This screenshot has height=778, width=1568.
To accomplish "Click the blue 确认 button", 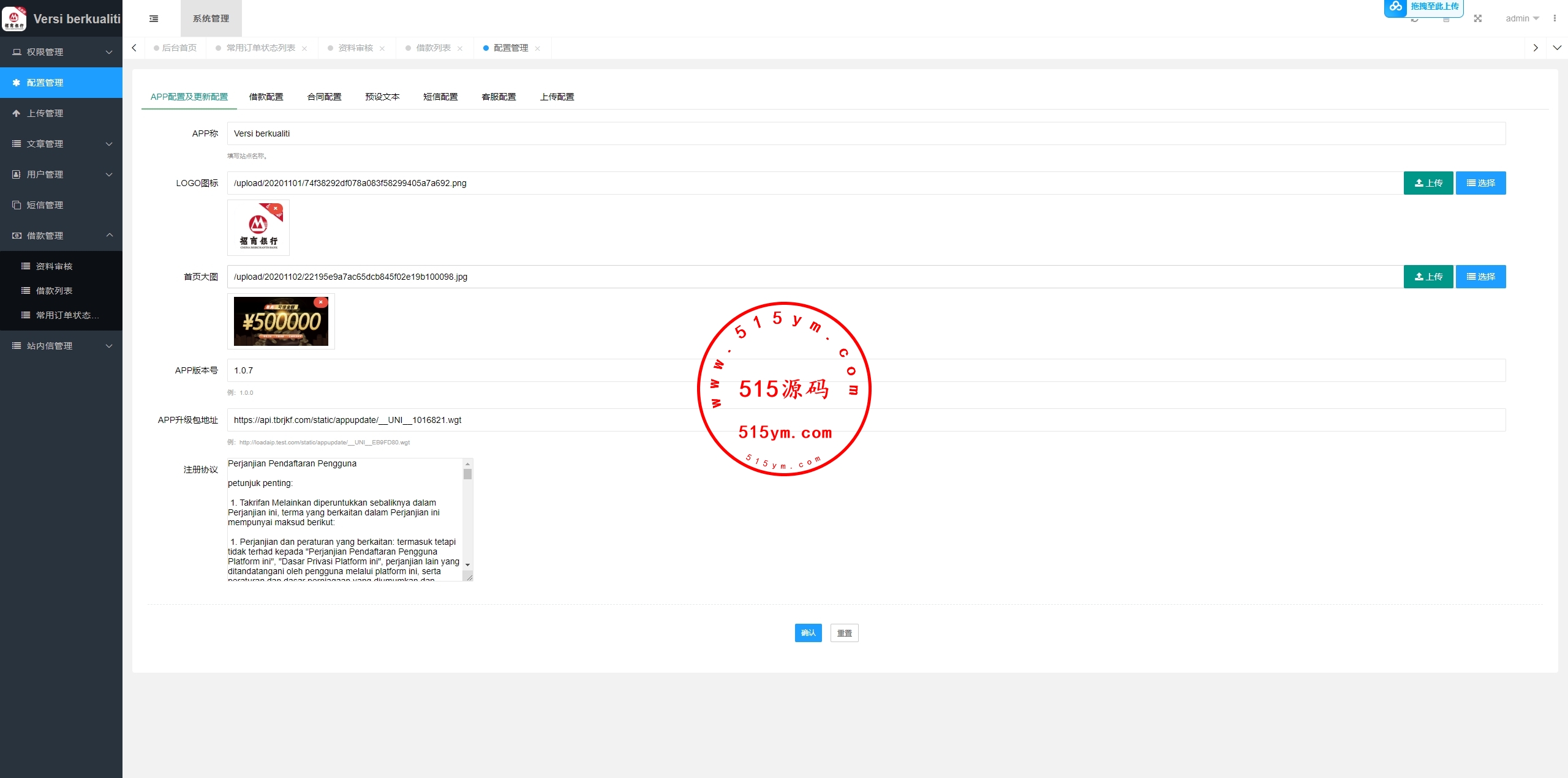I will (x=808, y=633).
